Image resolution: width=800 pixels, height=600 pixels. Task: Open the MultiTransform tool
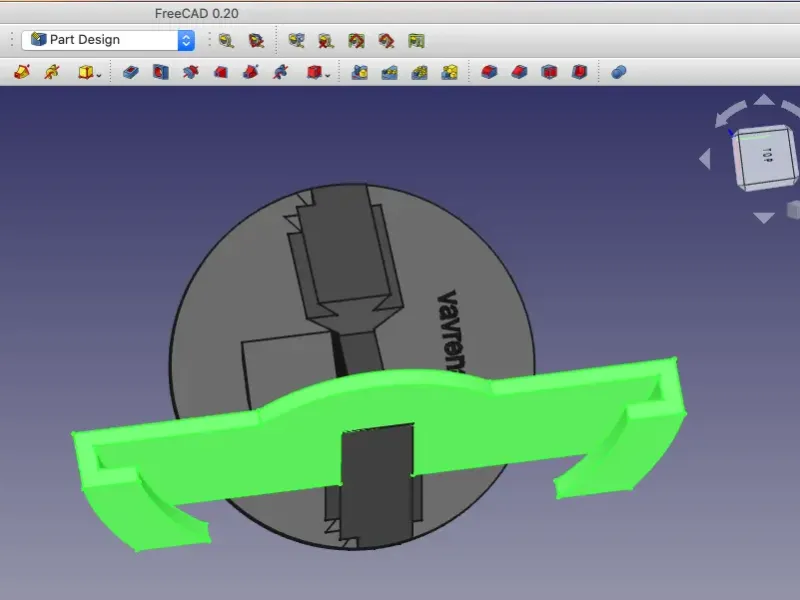(x=449, y=72)
